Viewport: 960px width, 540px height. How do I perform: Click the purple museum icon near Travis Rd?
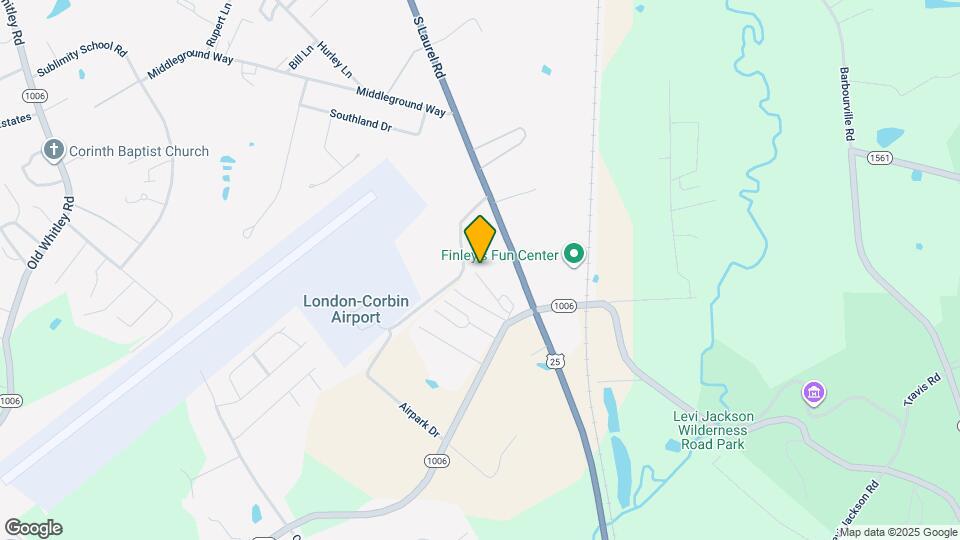[x=814, y=393]
